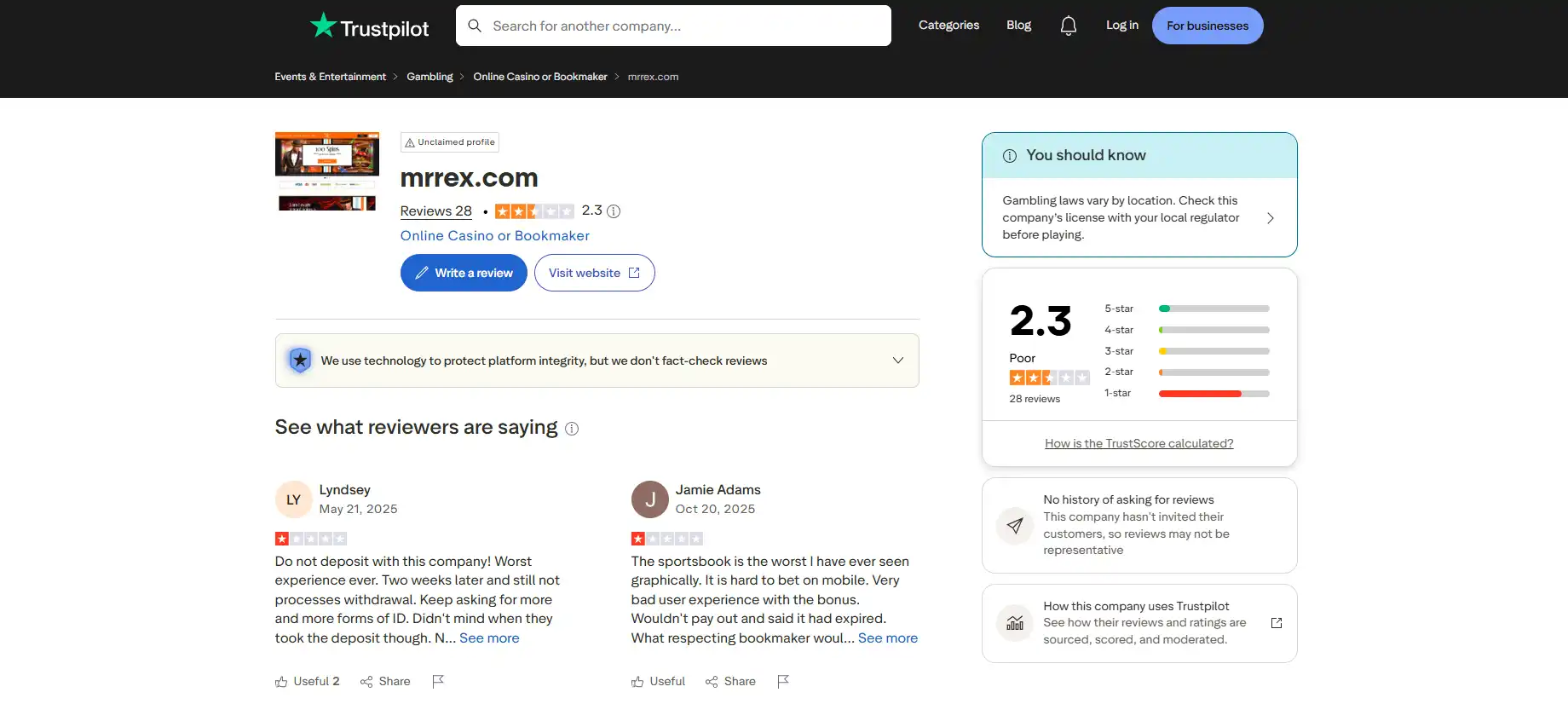Mark Jamie Adams' review as Useful

coord(658,681)
